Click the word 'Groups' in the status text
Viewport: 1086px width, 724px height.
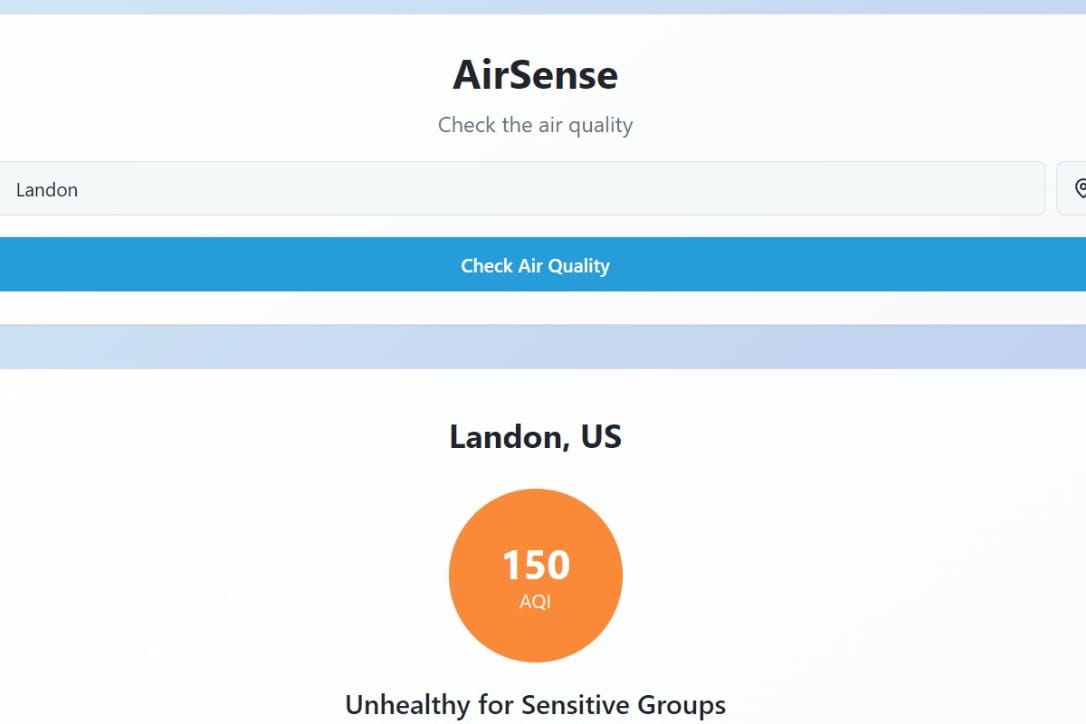(x=682, y=705)
